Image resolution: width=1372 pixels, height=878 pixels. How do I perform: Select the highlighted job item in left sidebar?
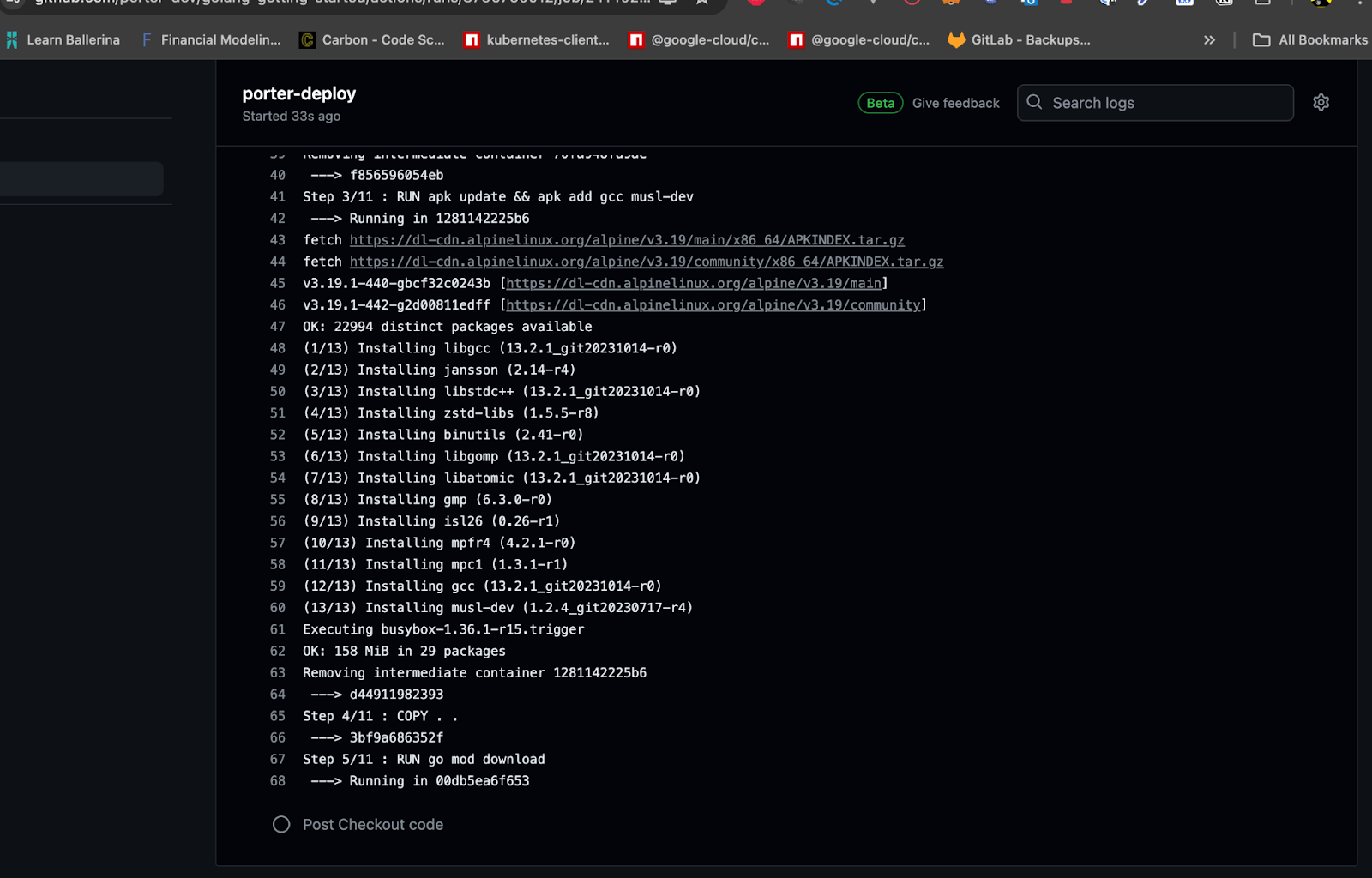coord(81,179)
